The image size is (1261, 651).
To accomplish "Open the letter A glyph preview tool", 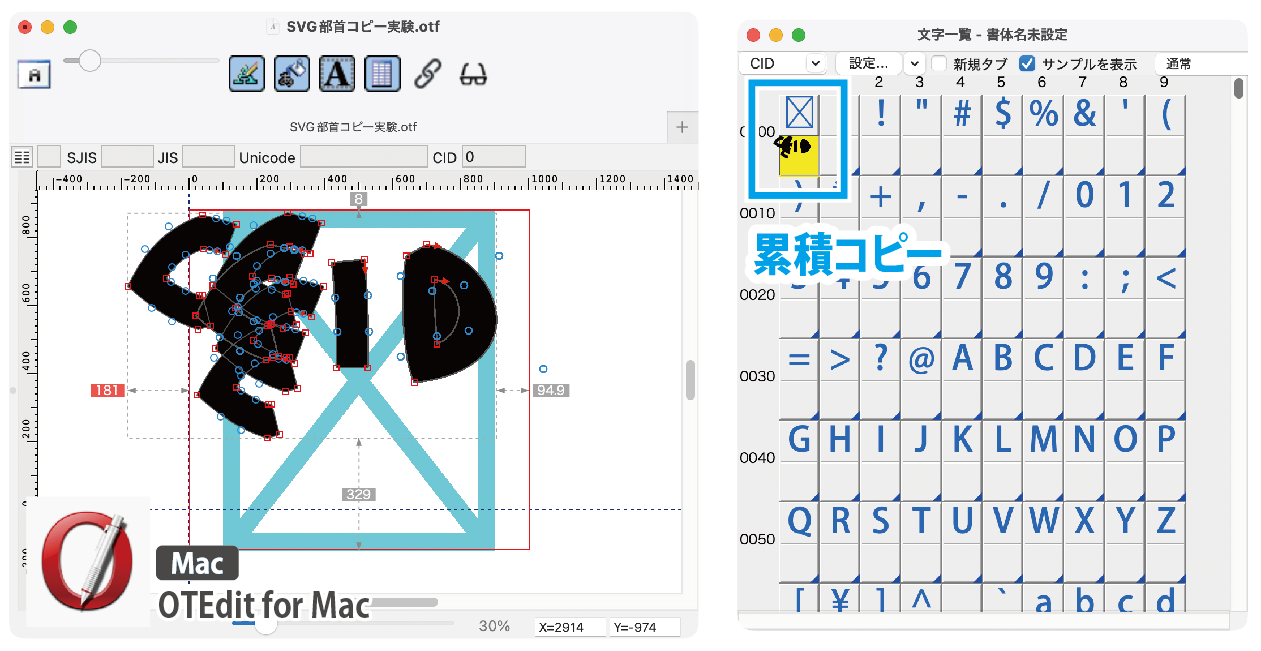I will tap(337, 73).
